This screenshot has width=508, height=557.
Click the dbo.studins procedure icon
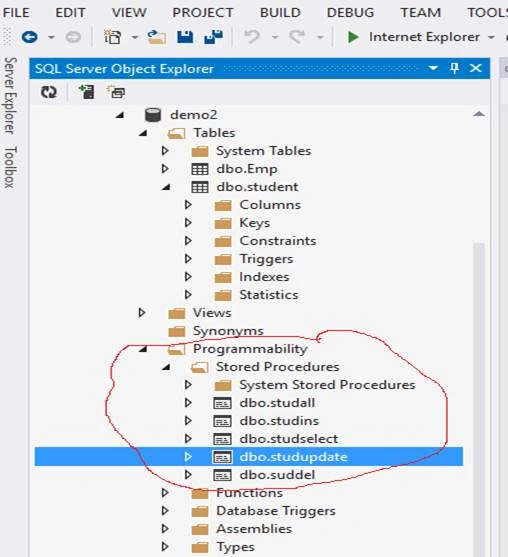click(222, 421)
